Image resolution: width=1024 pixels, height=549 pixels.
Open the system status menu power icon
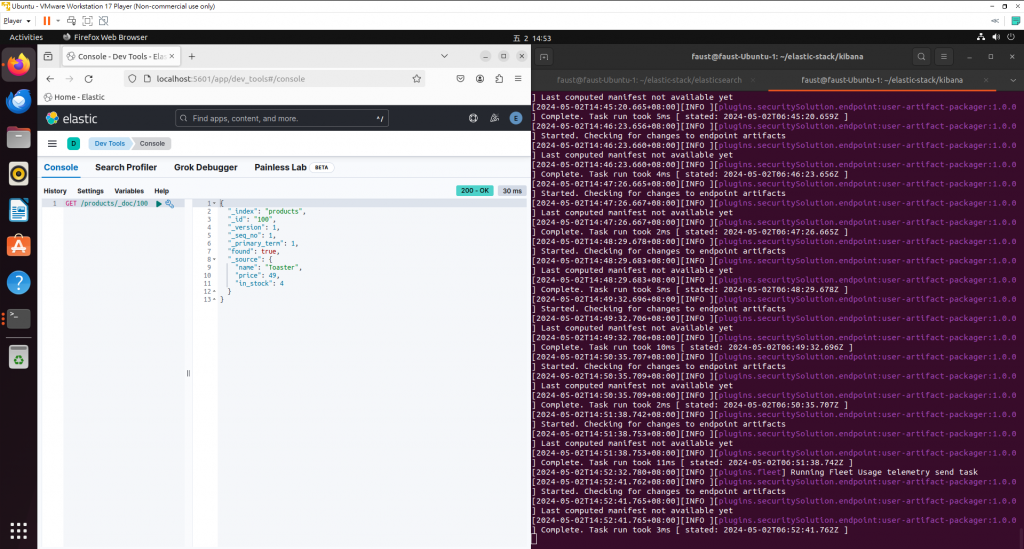(1011, 37)
